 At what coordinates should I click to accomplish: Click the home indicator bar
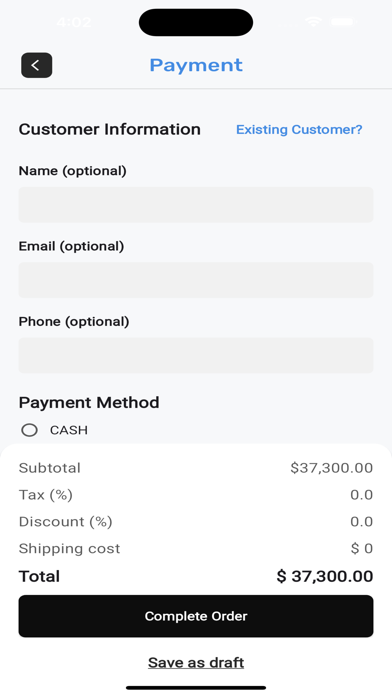coord(196,688)
